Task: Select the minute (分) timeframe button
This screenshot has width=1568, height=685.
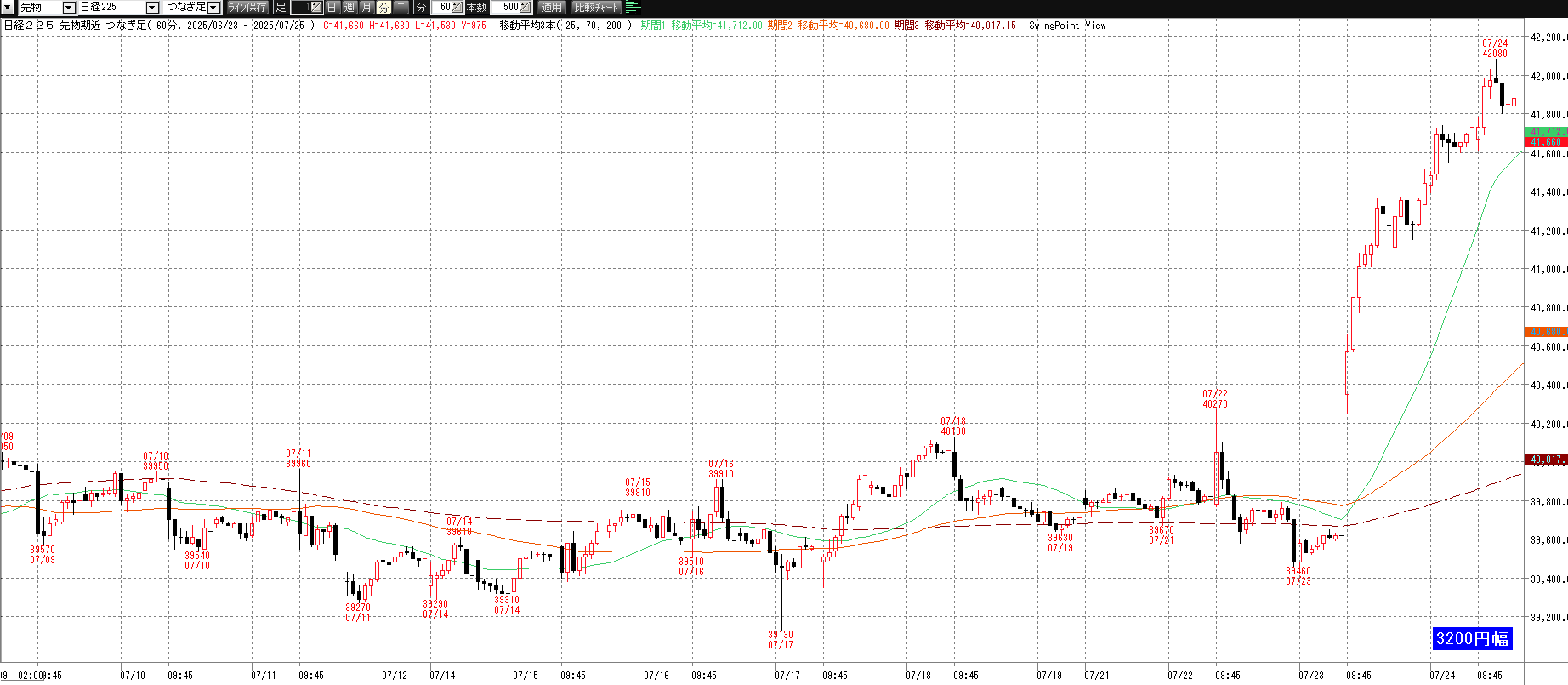Action: [x=383, y=8]
